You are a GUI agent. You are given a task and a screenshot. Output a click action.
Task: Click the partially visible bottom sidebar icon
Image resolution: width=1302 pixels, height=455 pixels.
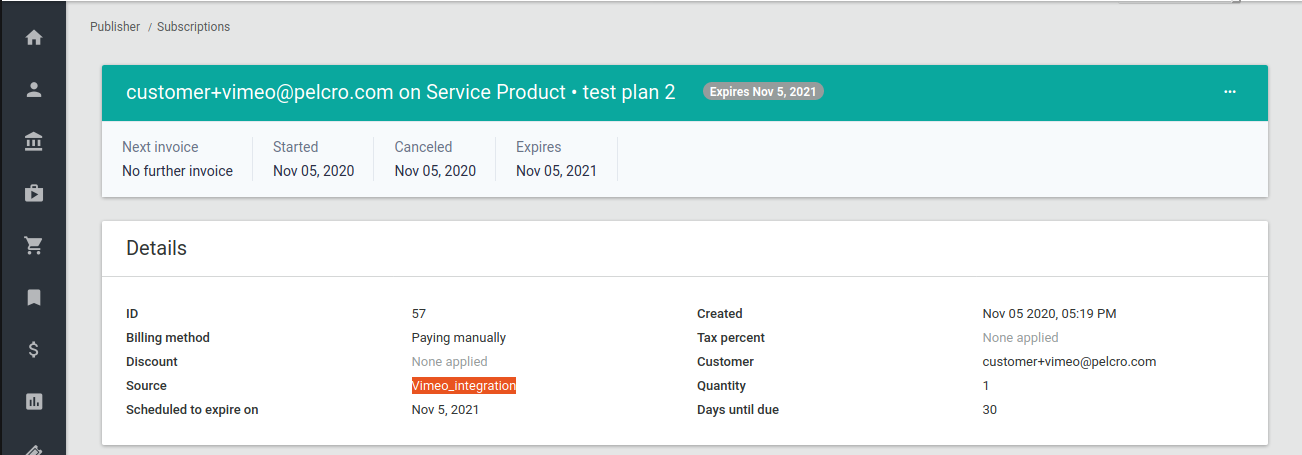[x=34, y=449]
